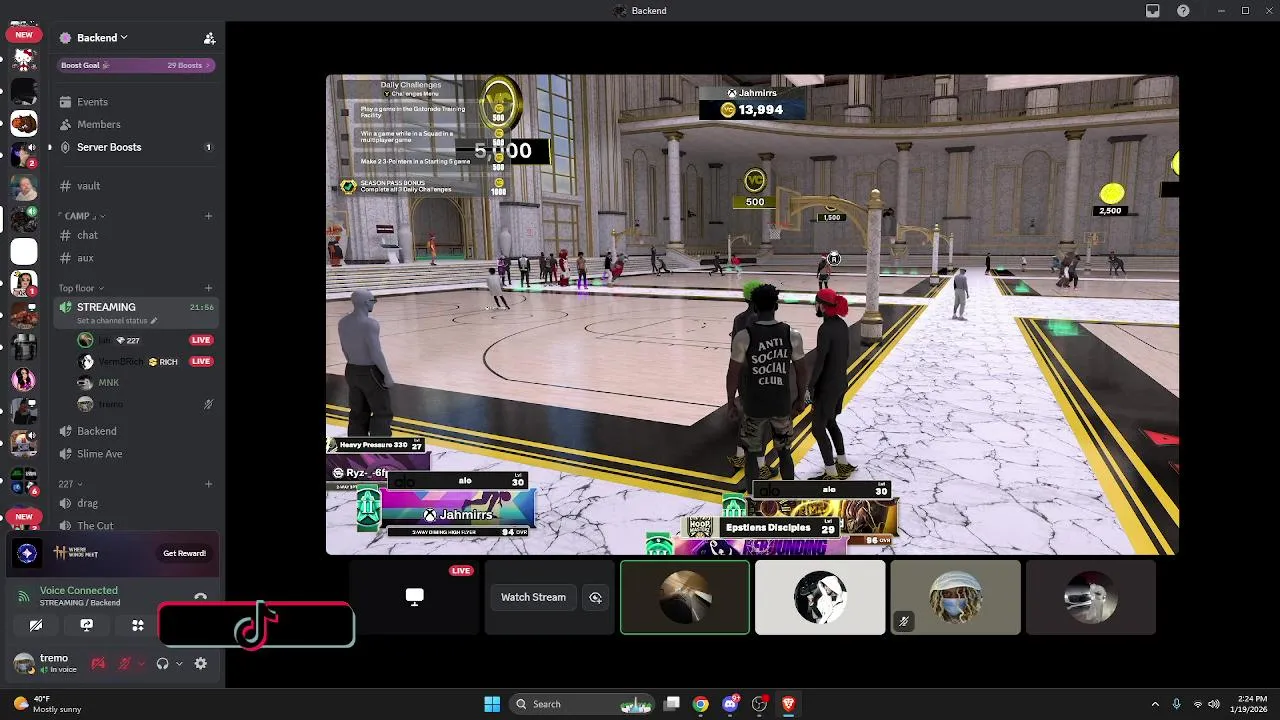Click the screen share icon in voice panel

87,625
